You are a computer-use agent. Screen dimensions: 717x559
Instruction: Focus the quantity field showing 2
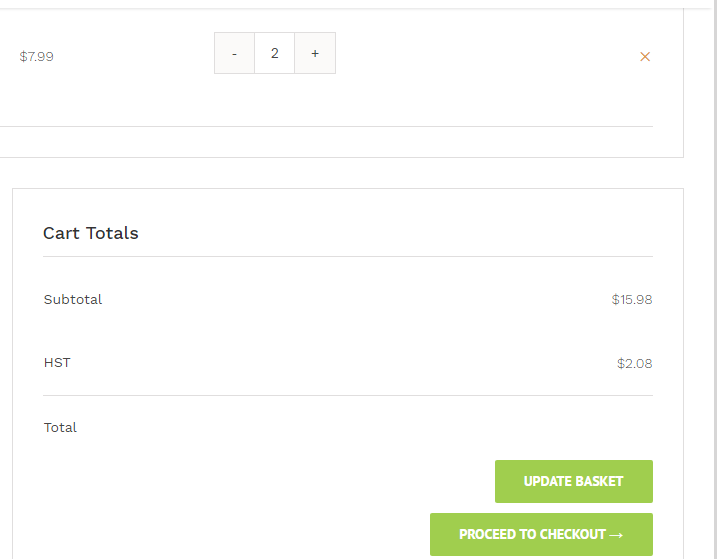tap(274, 53)
